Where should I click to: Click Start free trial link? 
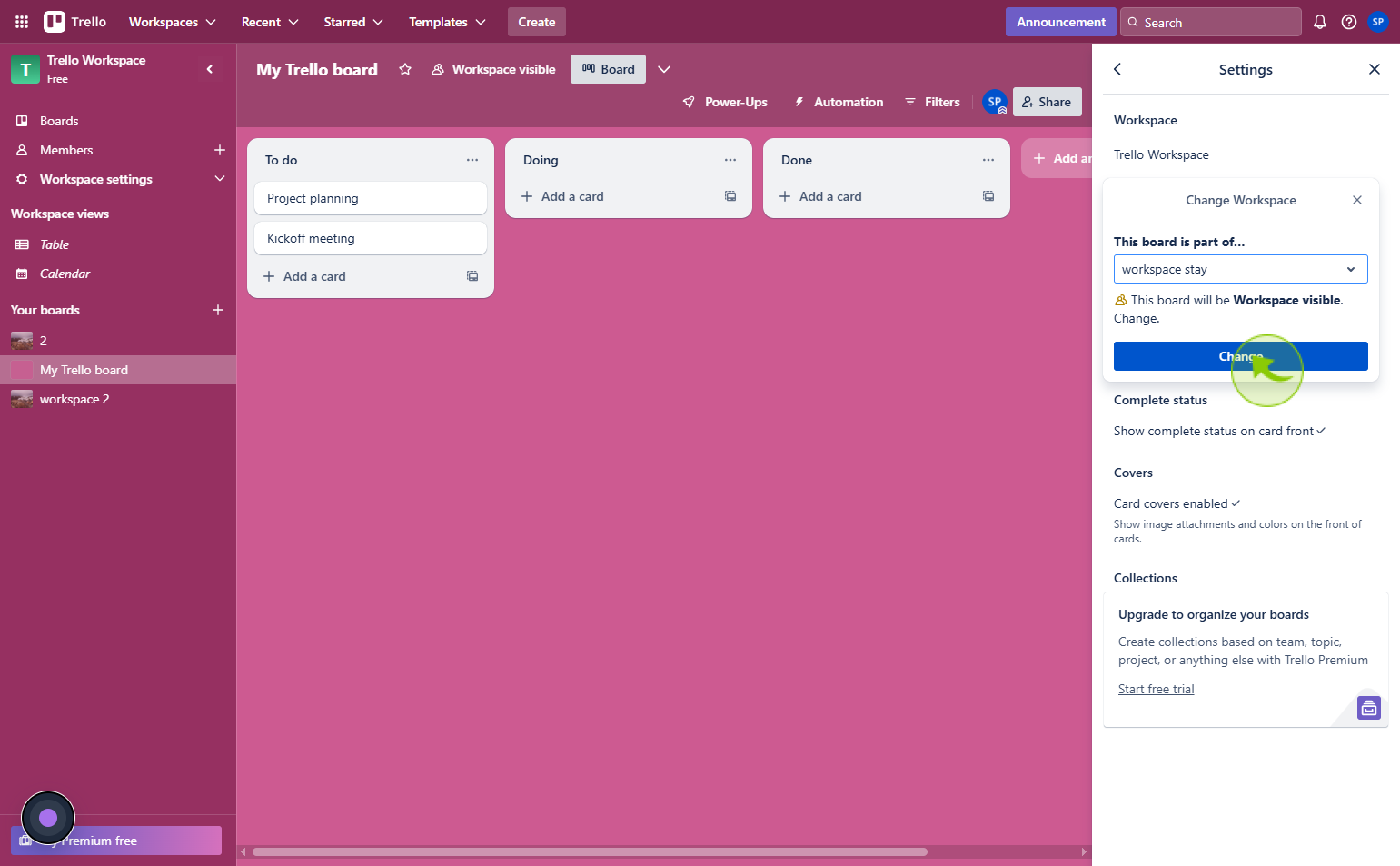click(1156, 689)
